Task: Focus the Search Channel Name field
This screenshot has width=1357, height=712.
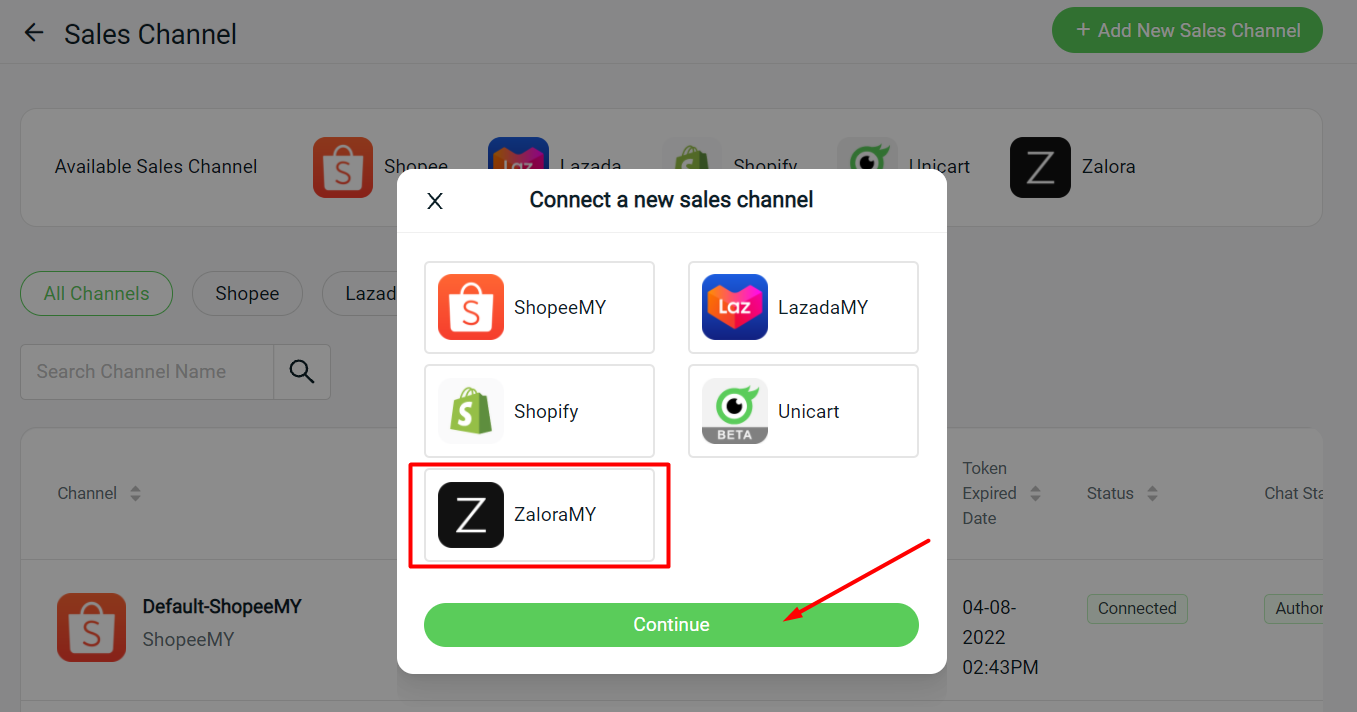Action: coord(147,372)
